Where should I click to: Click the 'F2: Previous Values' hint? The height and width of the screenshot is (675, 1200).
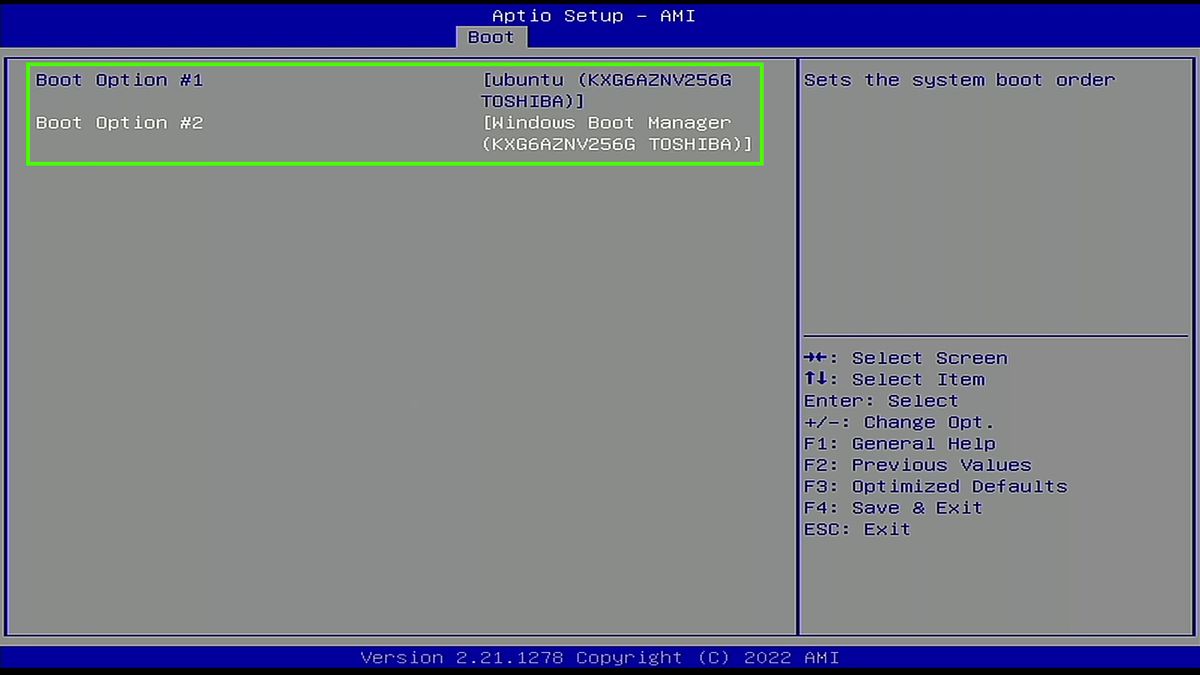click(917, 465)
